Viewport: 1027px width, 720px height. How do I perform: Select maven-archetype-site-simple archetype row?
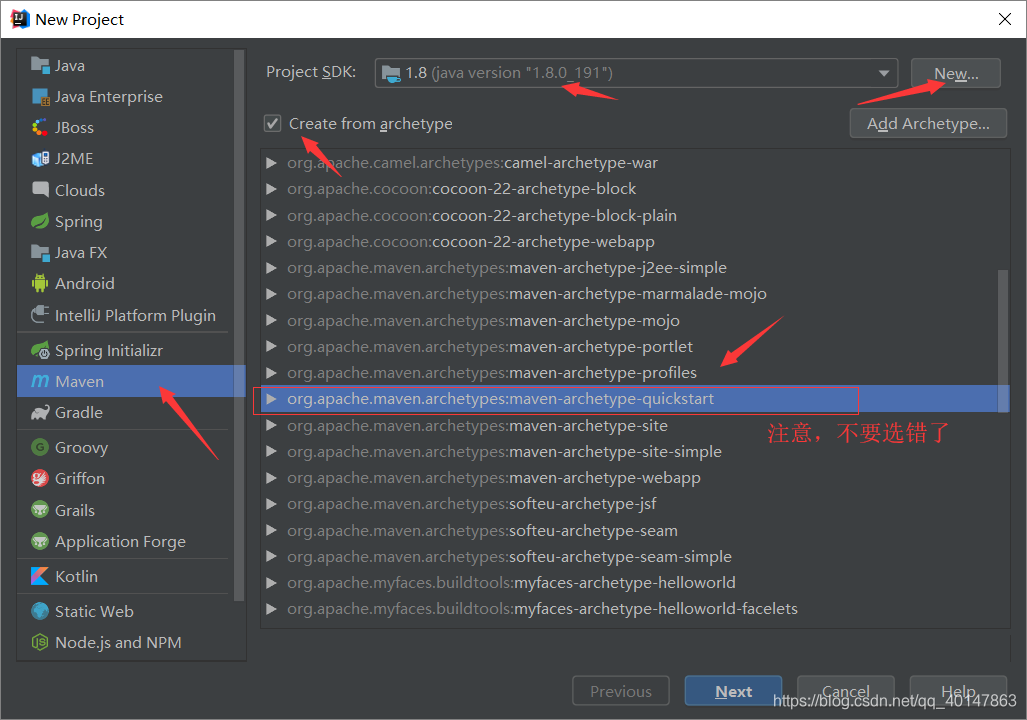coord(635,451)
